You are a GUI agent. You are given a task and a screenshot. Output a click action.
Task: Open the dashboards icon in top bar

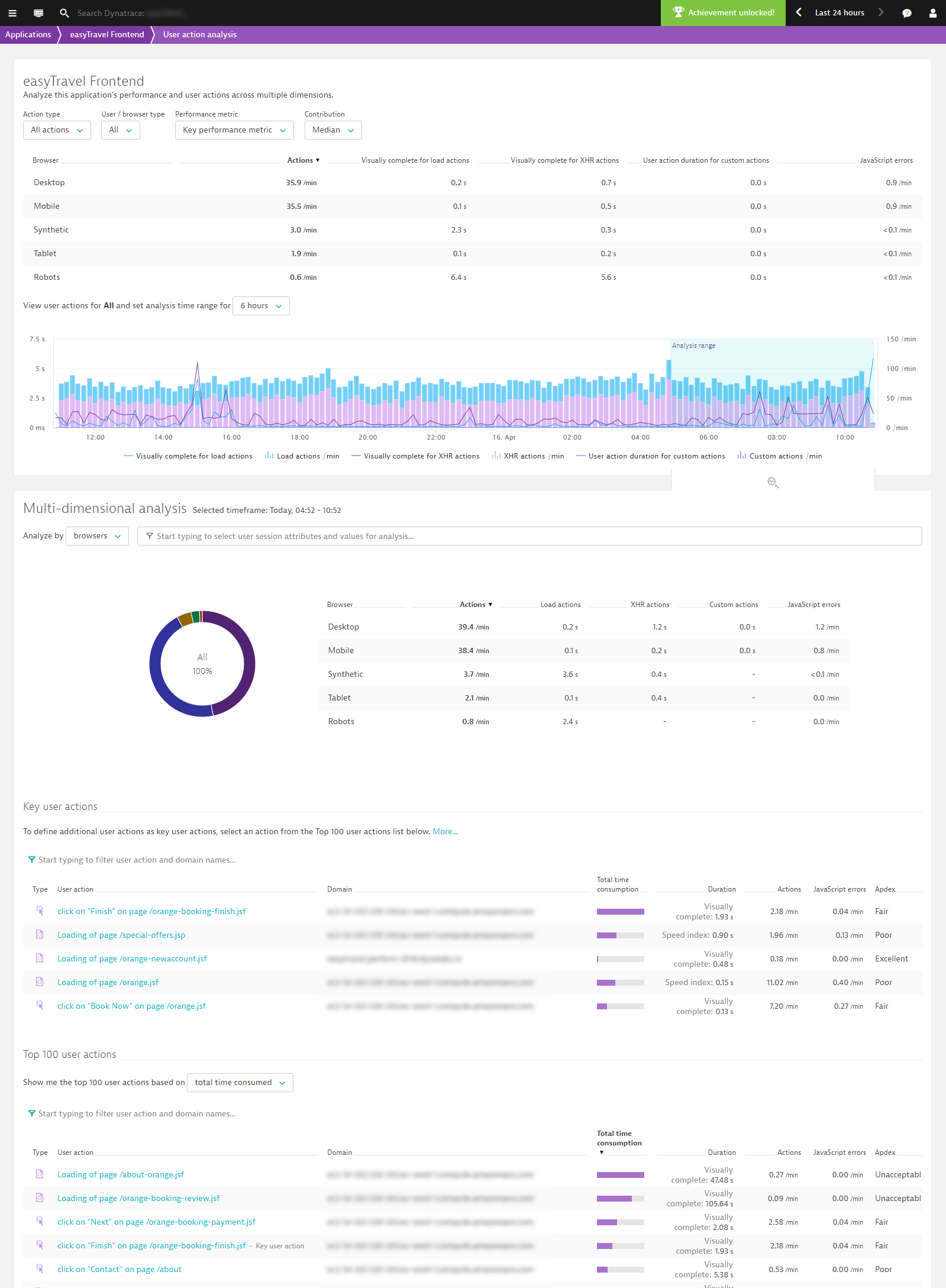[x=38, y=13]
